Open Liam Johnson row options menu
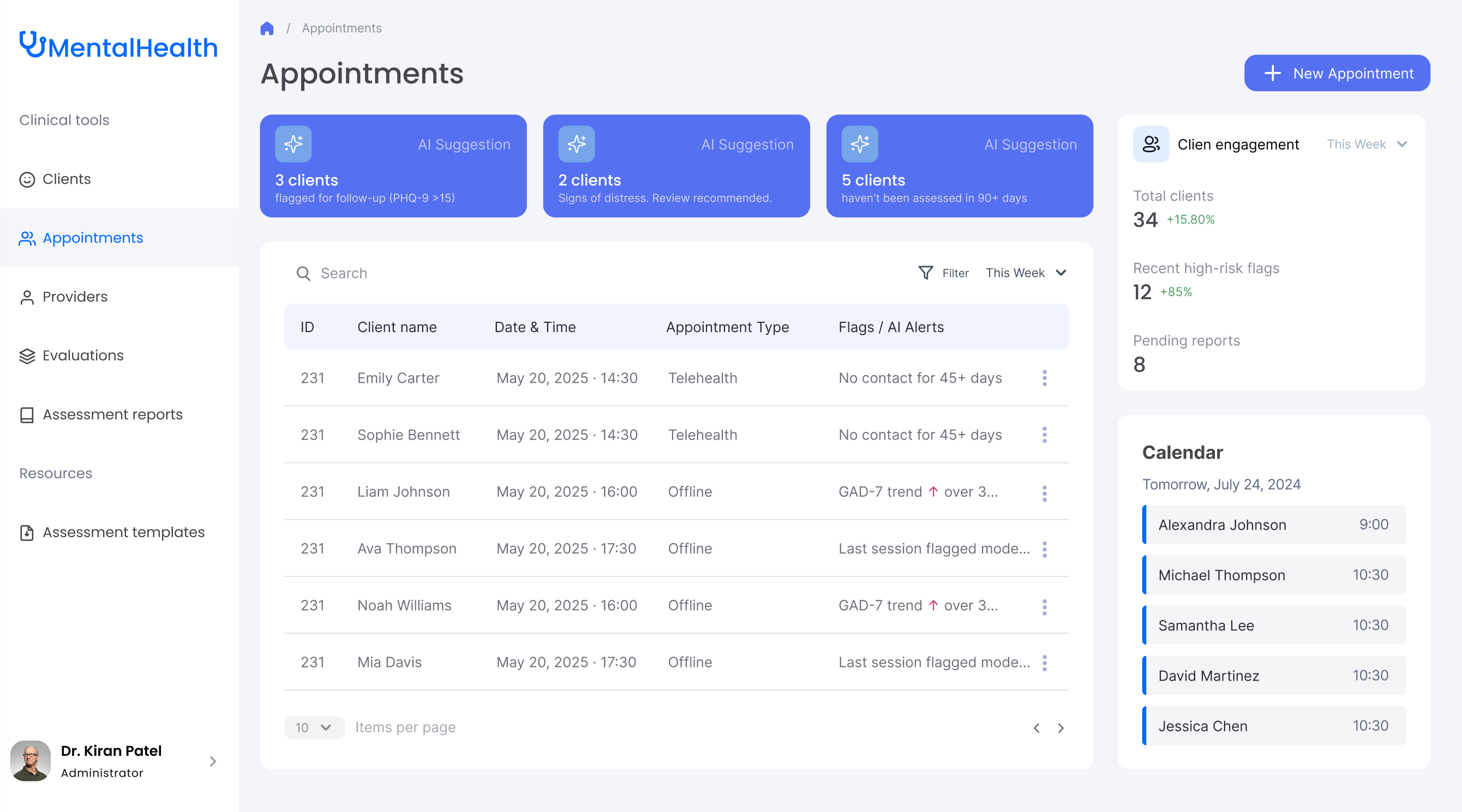The width and height of the screenshot is (1462, 812). pyautogui.click(x=1044, y=492)
